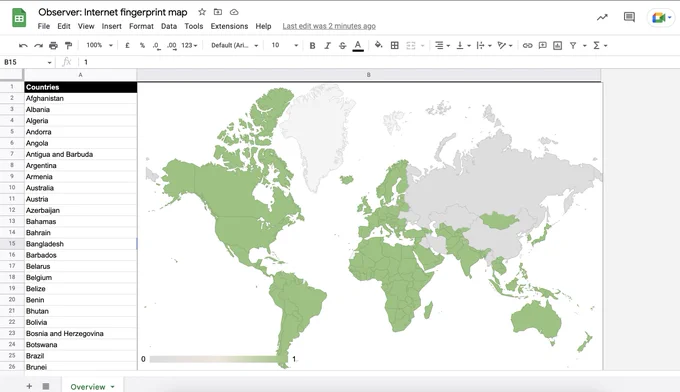
Task: Click the Redo icon
Action: pos(38,46)
